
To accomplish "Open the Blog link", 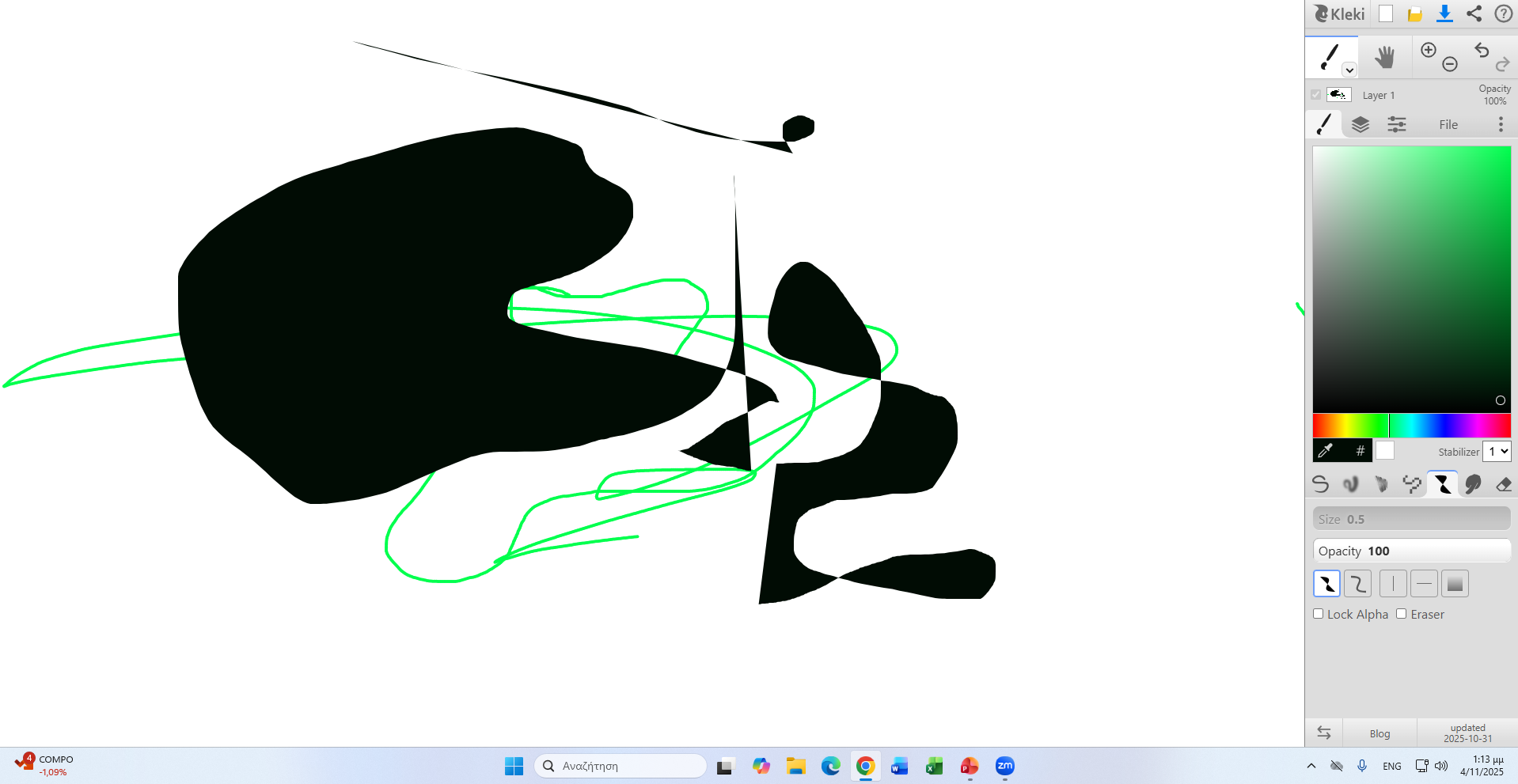I will [1379, 733].
